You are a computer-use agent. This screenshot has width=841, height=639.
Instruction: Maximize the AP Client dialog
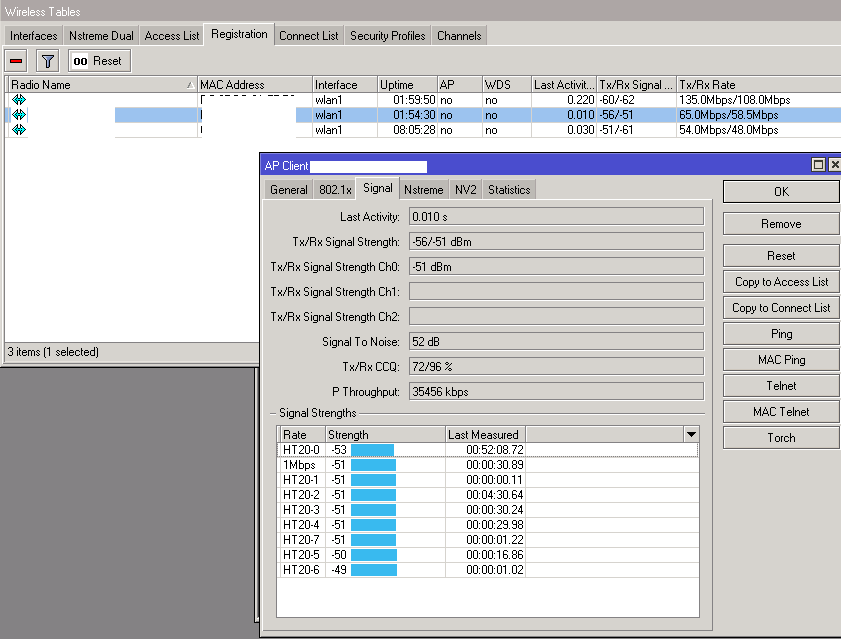click(818, 165)
